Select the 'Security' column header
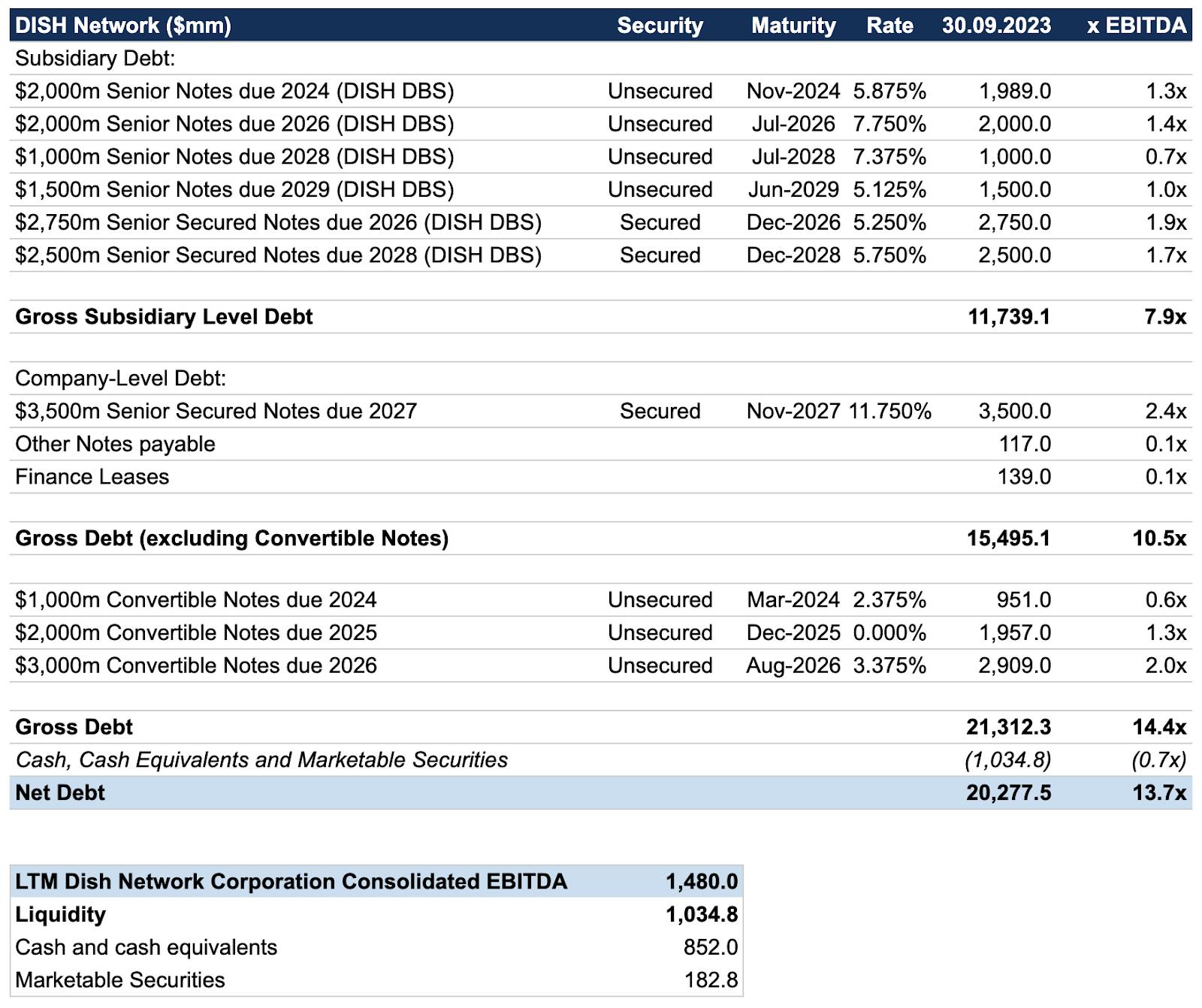This screenshot has height=1008, width=1202. pyautogui.click(x=660, y=26)
